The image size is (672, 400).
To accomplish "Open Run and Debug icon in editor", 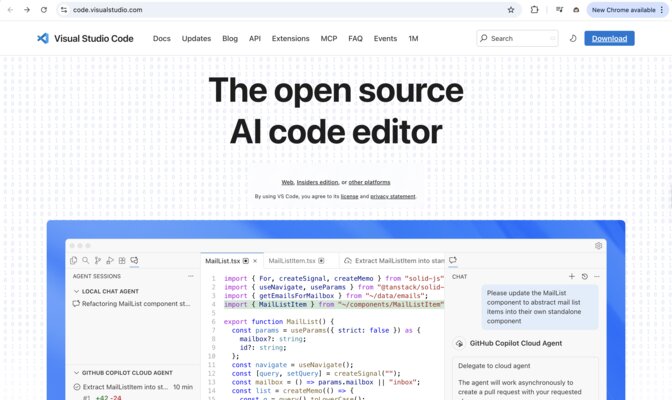I will click(110, 260).
